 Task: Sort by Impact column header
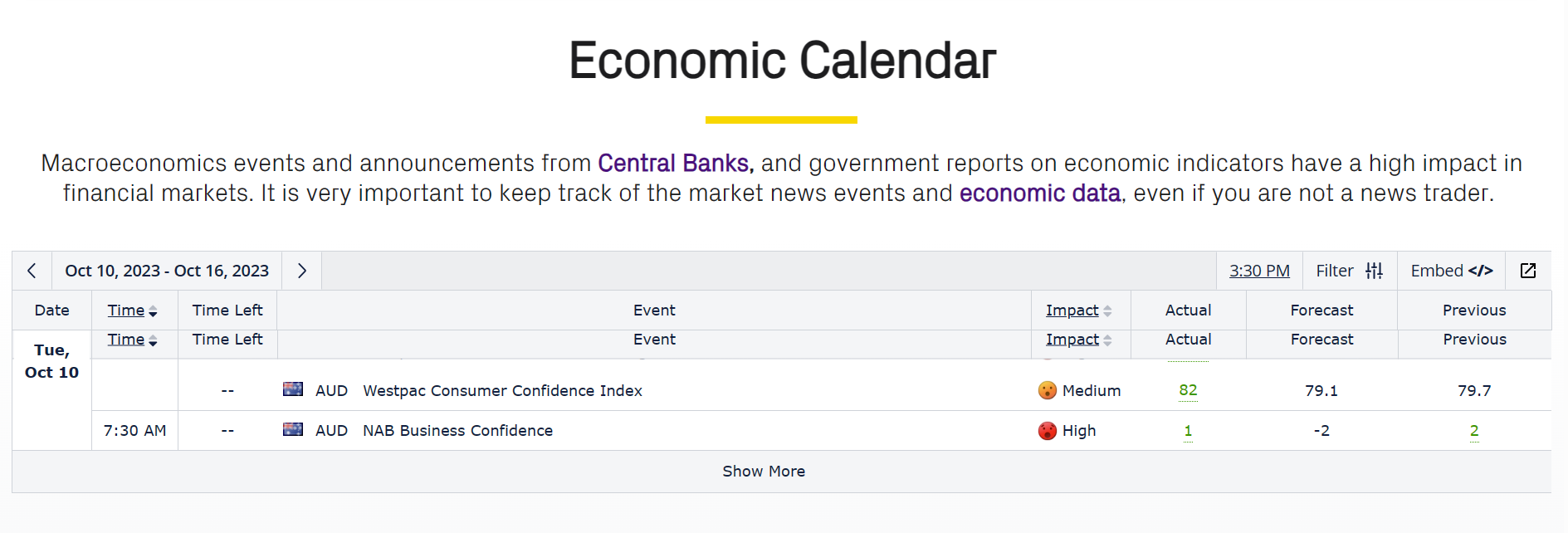1078,311
